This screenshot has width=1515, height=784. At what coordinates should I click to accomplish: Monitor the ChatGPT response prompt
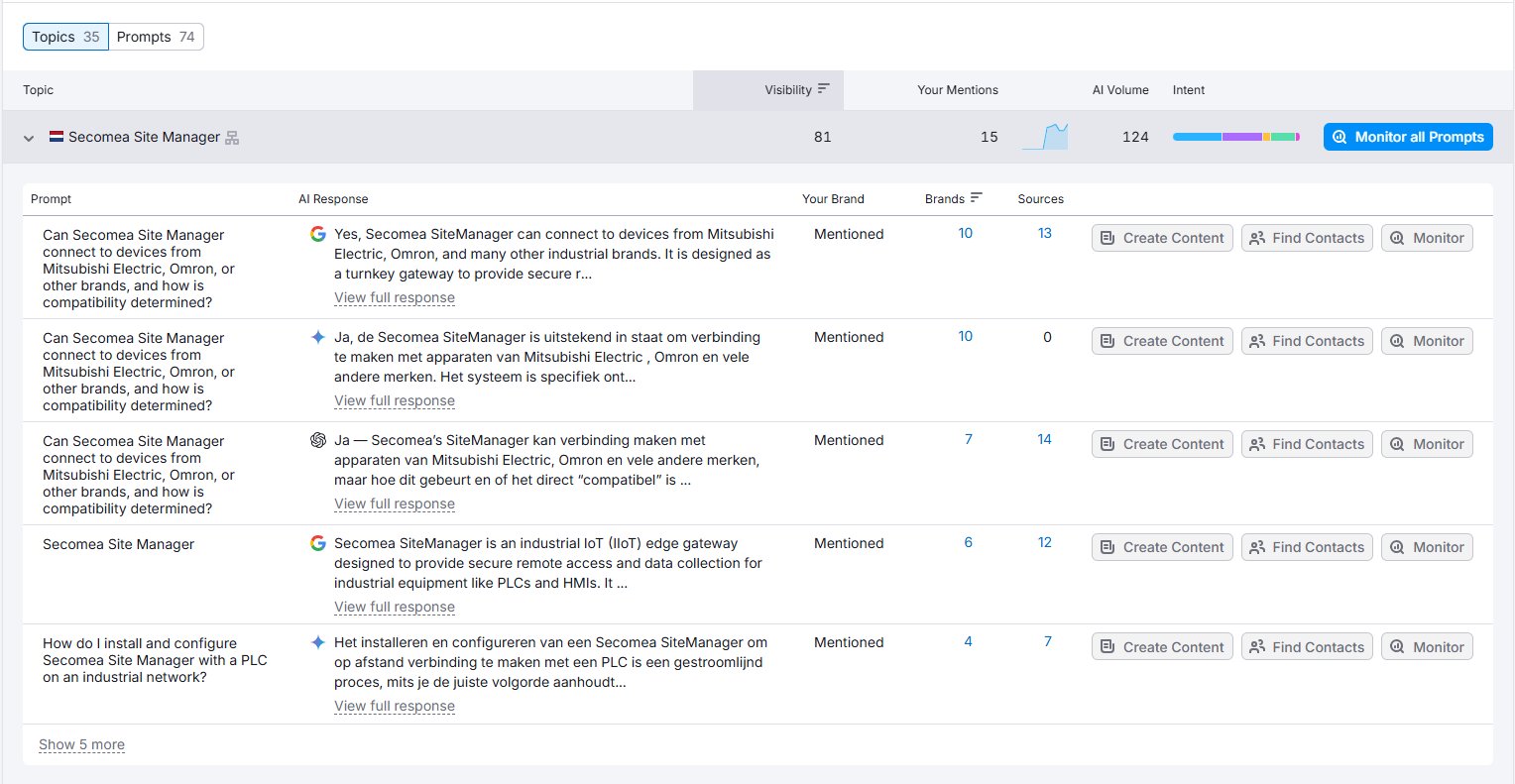[1427, 444]
